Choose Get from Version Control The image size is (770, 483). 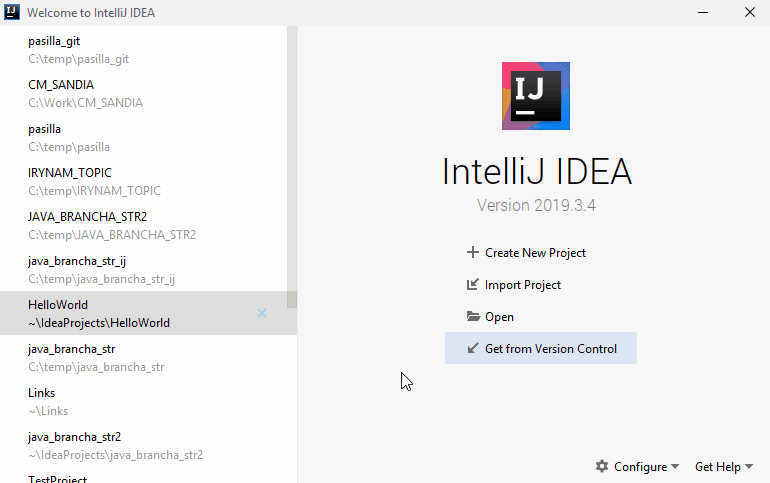(x=550, y=349)
